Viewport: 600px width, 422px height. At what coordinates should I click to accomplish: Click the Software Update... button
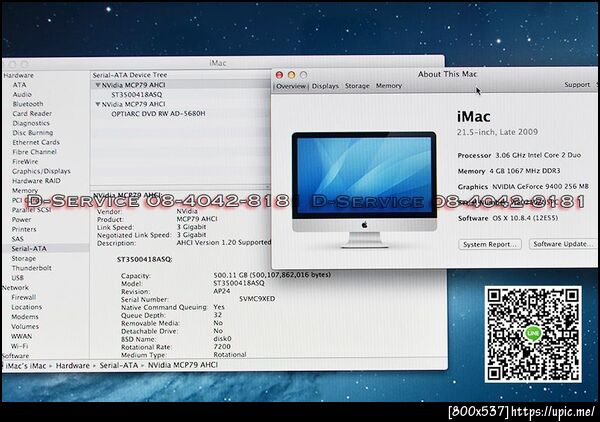pyautogui.click(x=562, y=244)
